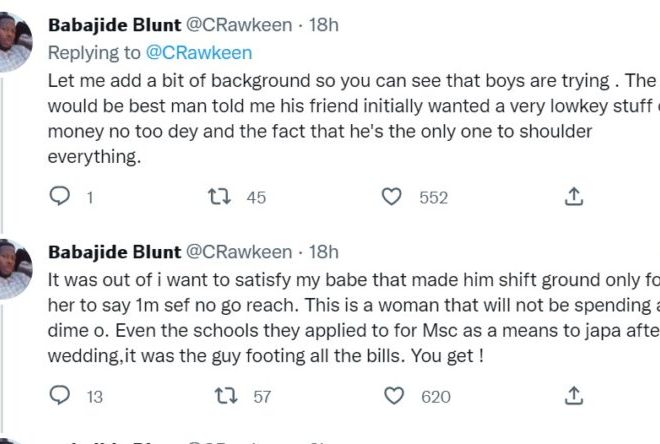Click the @CRawkeen handle in the second tweet header
Screen dimensions: 660x444
click(239, 252)
